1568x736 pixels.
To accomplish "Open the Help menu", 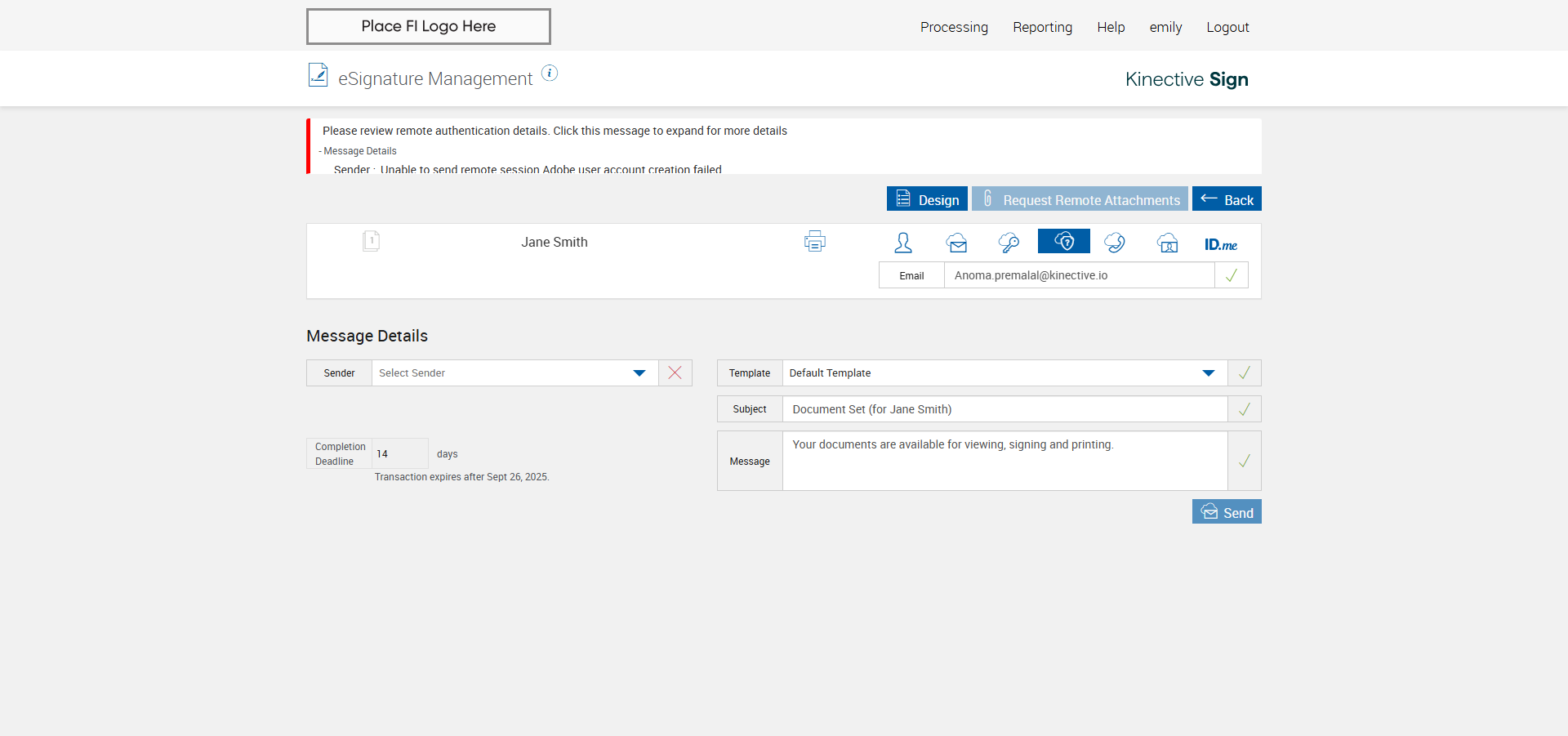I will 1111,27.
